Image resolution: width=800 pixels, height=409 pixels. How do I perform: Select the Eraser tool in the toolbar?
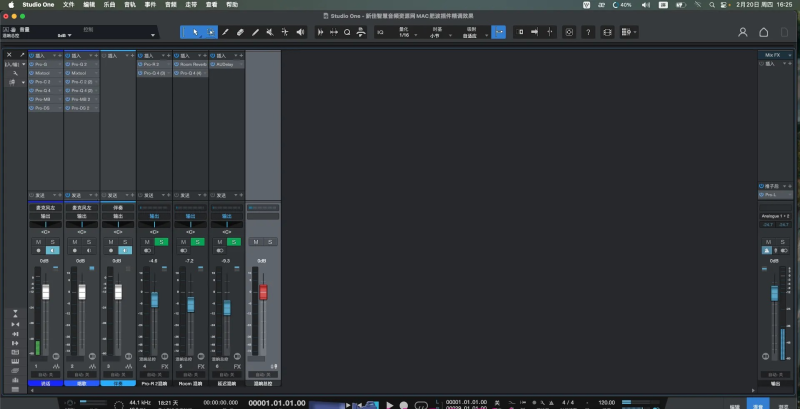[240, 32]
